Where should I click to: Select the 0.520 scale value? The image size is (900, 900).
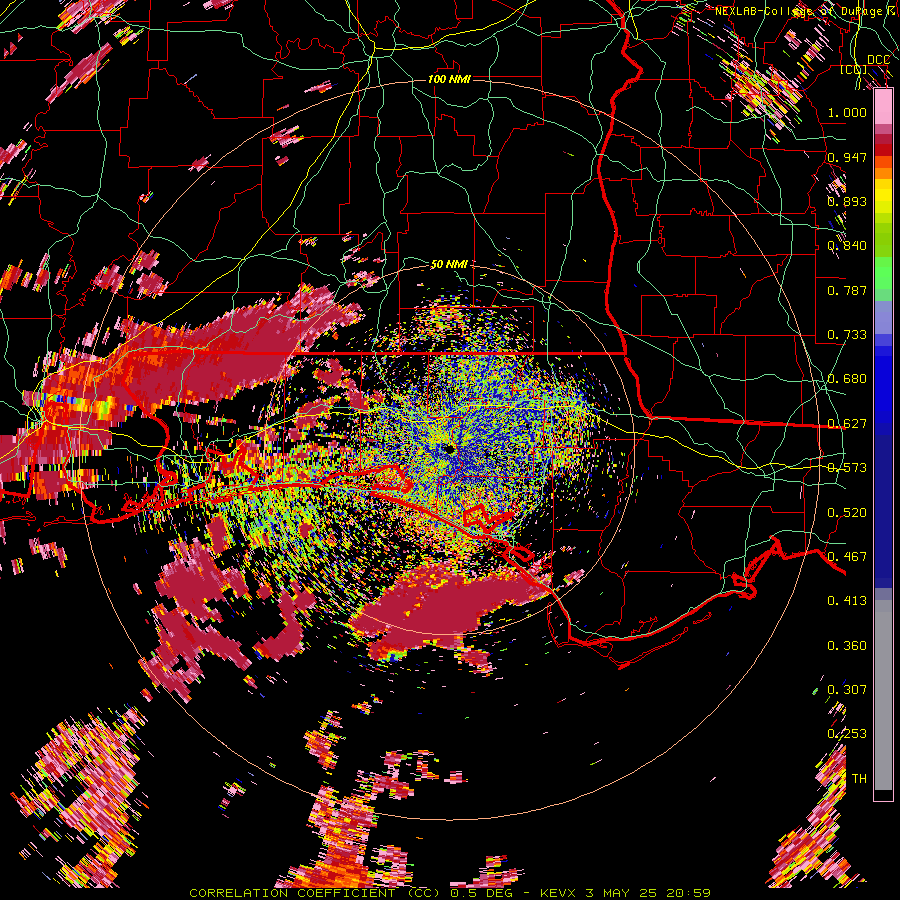tap(847, 513)
